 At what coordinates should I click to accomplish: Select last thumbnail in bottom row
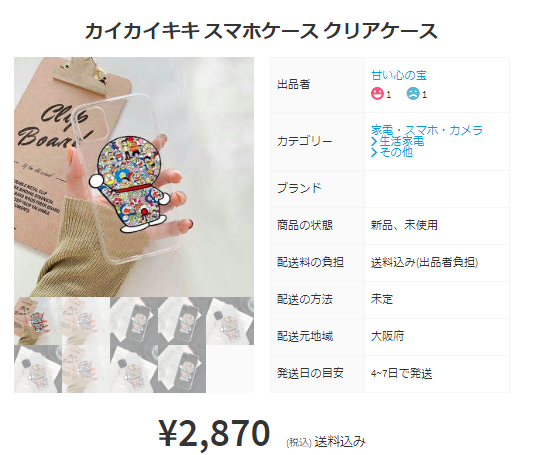click(x=182, y=369)
